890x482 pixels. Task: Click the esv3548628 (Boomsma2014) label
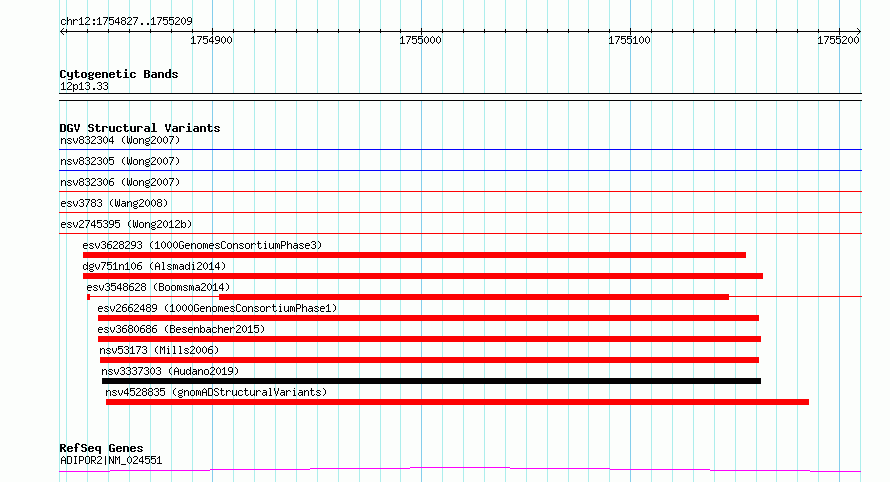coord(158,287)
